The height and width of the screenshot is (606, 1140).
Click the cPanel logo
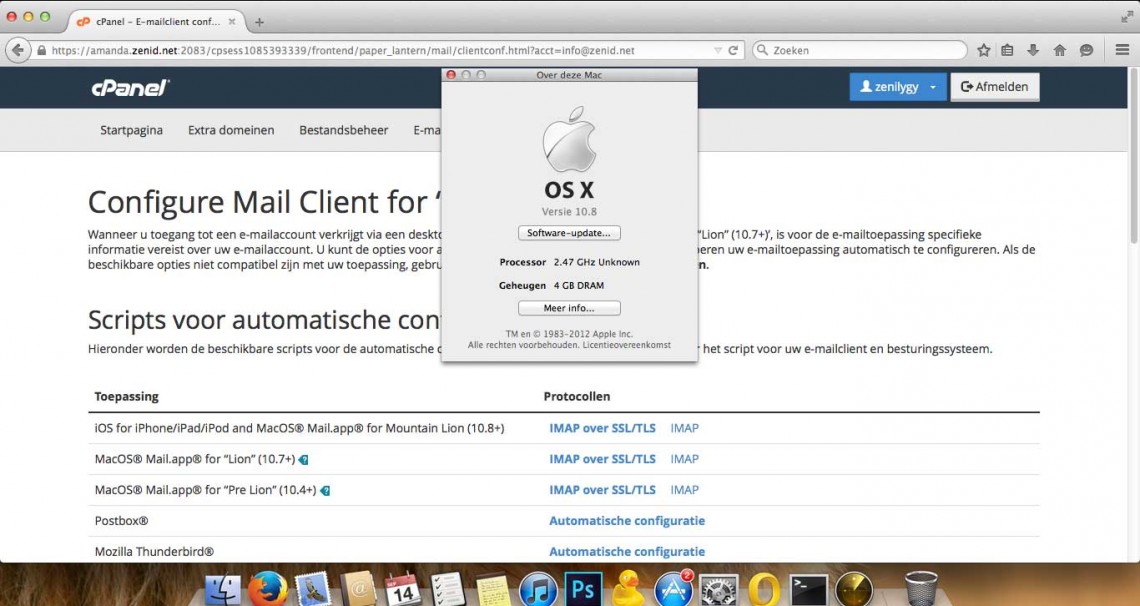[x=130, y=87]
